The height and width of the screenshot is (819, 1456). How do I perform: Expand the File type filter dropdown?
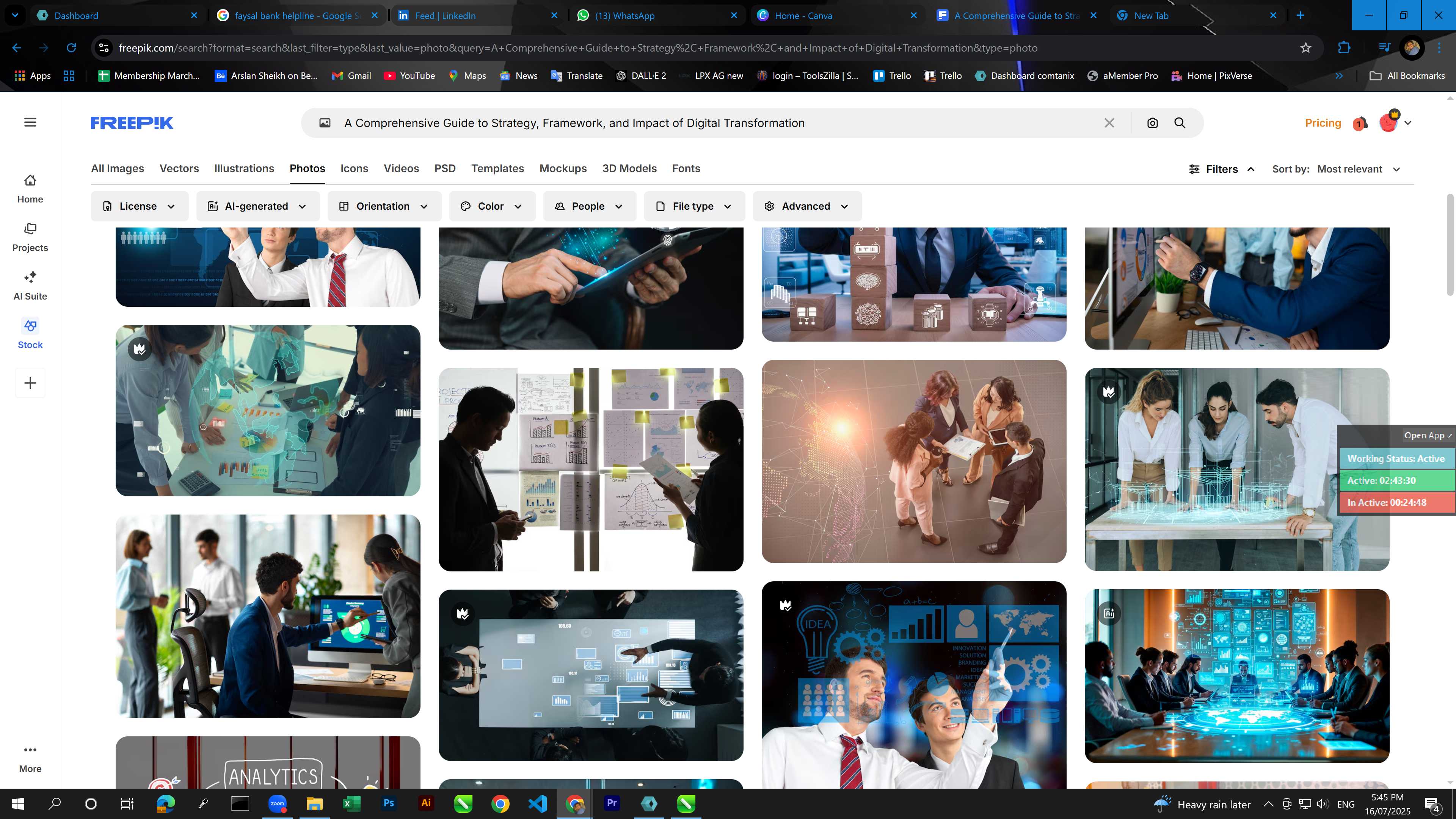click(694, 206)
